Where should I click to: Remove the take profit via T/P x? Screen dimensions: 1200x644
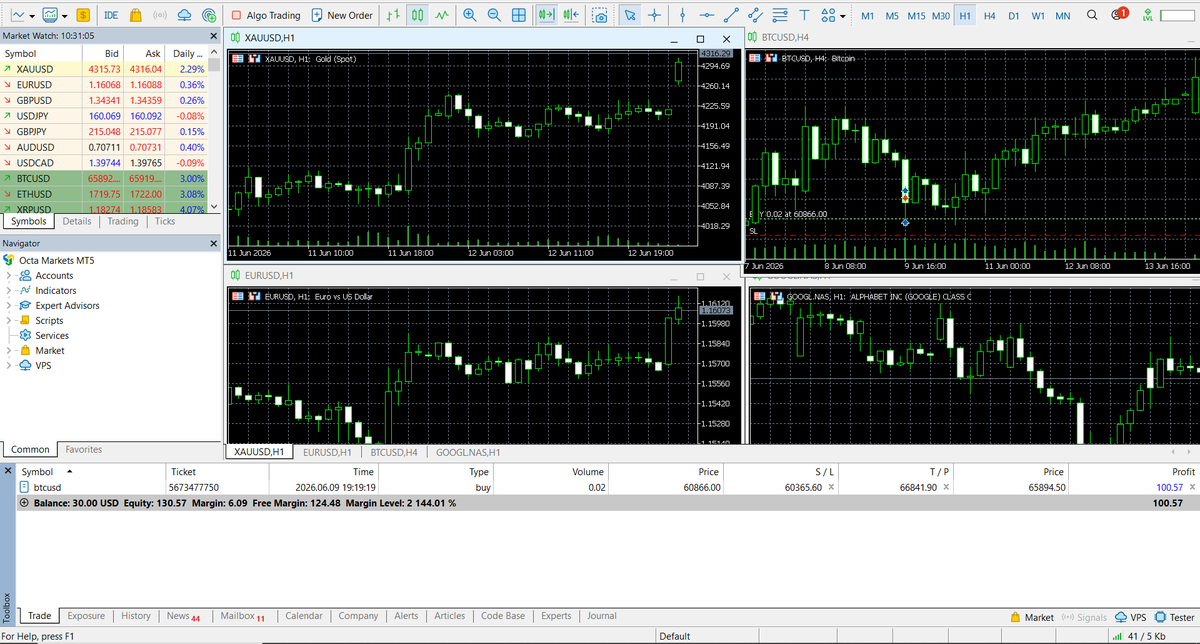[x=946, y=487]
